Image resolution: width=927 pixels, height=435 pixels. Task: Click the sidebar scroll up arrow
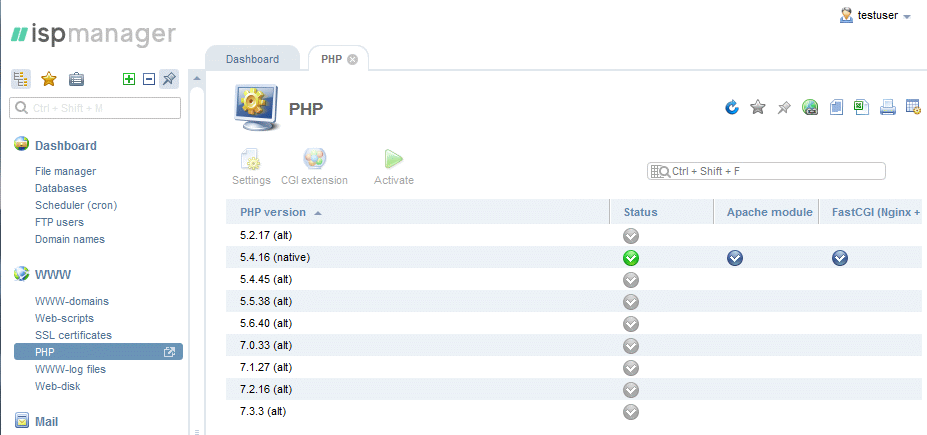197,79
